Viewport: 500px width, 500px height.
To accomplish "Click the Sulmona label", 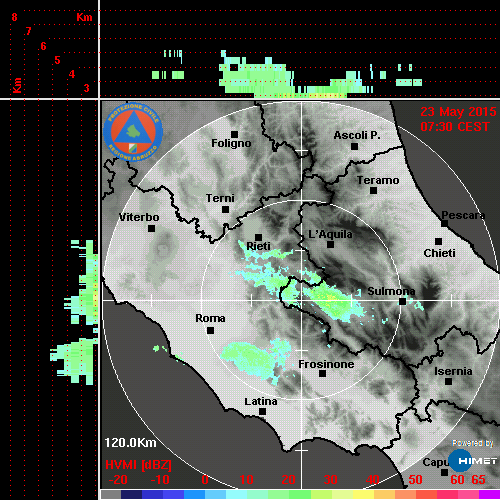I will [391, 291].
